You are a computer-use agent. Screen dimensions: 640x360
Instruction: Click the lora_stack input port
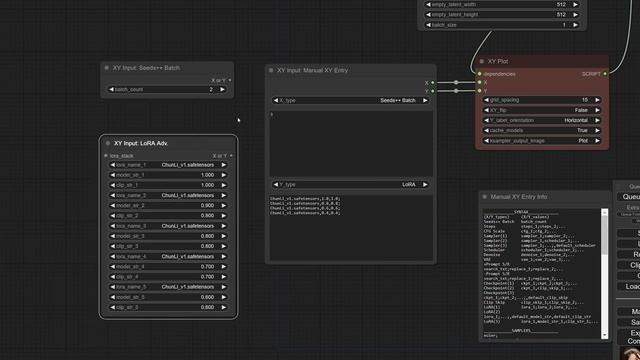106,156
